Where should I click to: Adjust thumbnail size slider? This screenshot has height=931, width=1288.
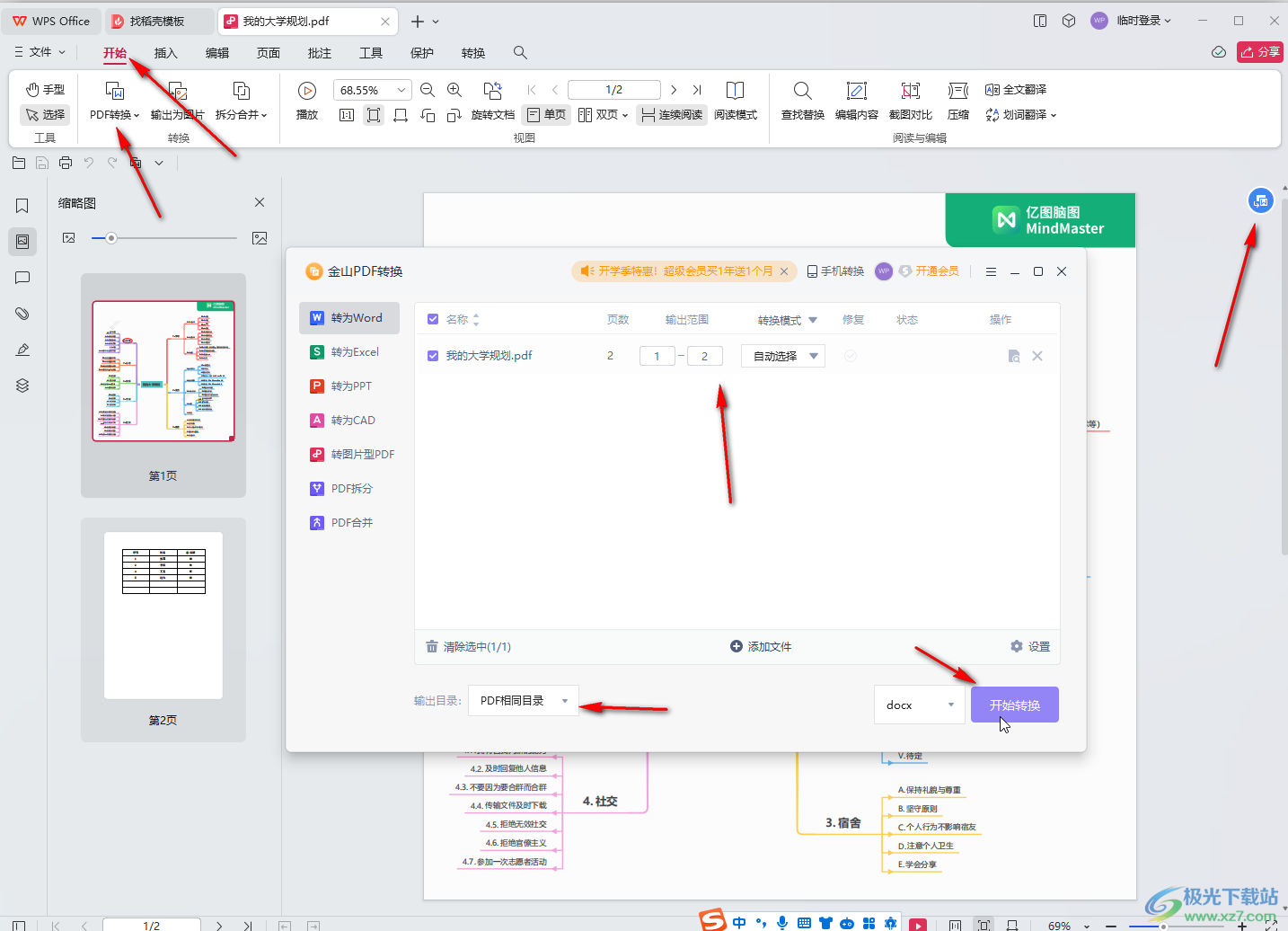pyautogui.click(x=111, y=238)
